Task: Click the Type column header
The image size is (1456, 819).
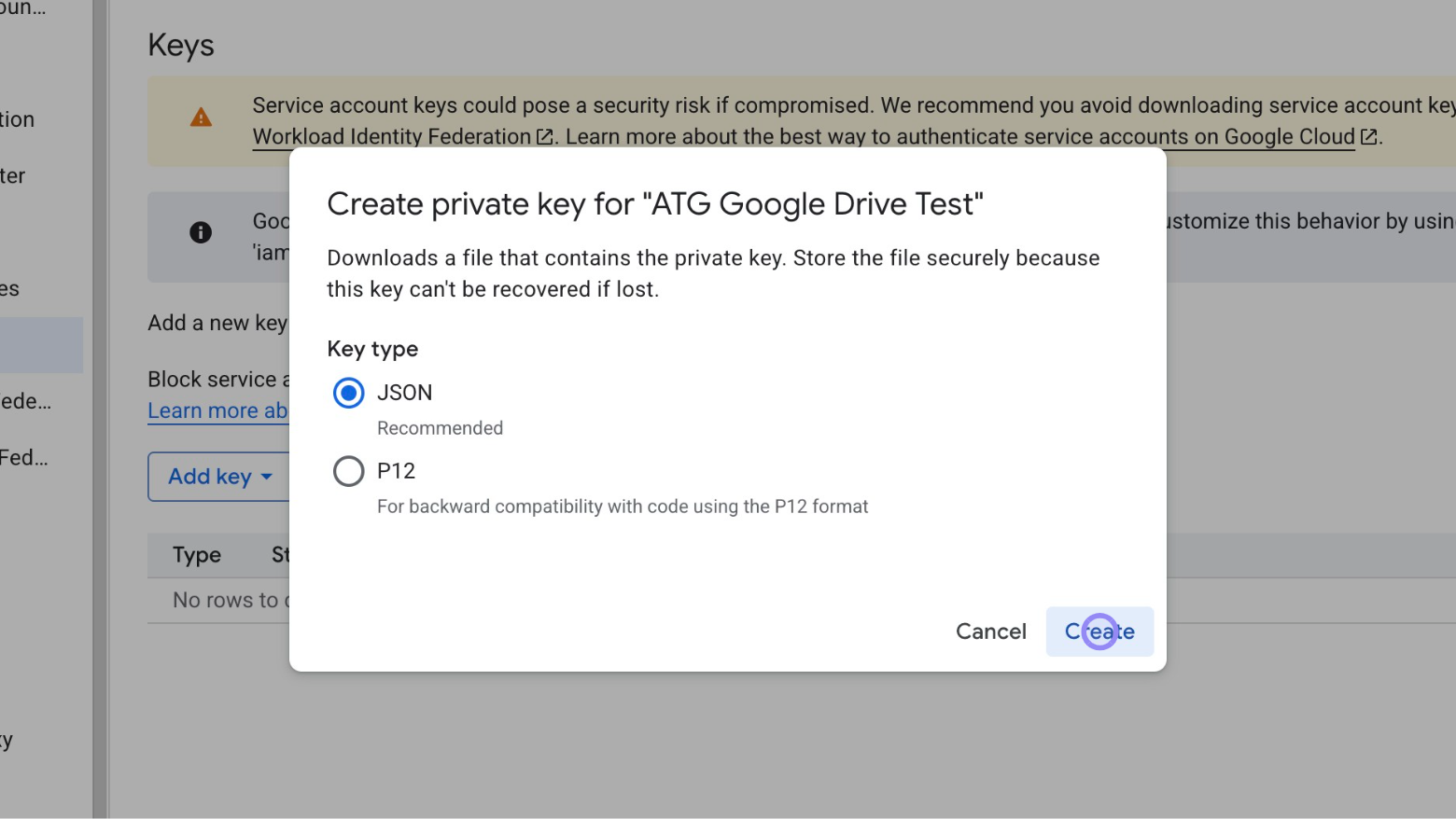Action: [197, 555]
